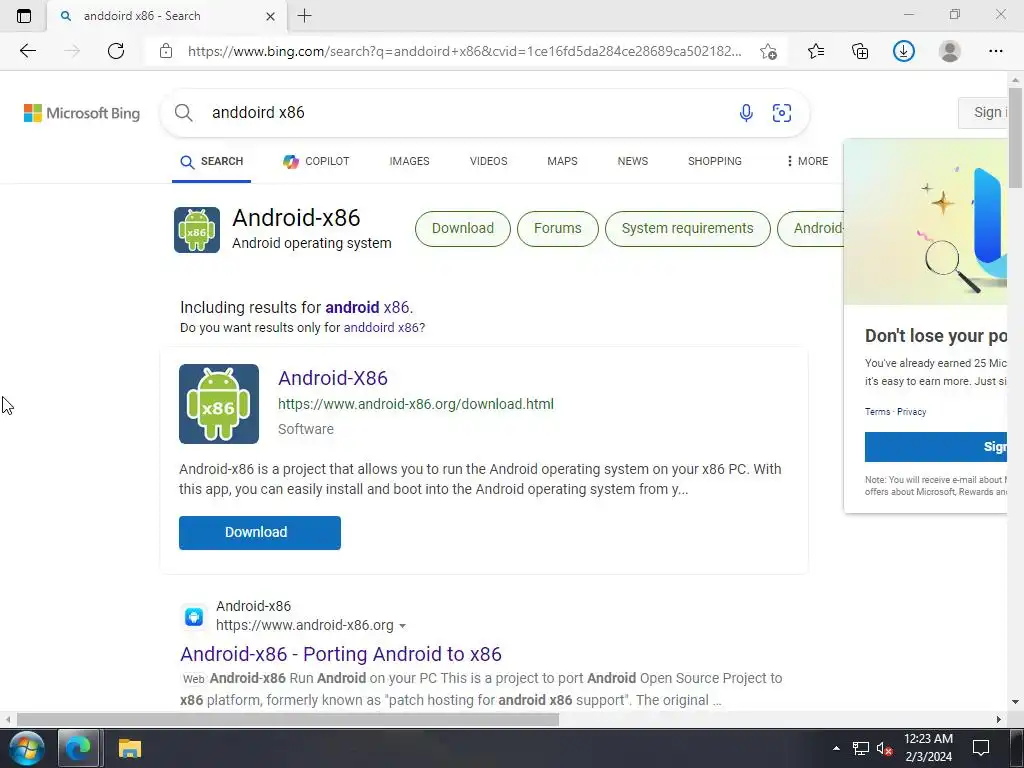Viewport: 1024px width, 768px height.
Task: Click the Sign in button at top right
Action: tap(984, 112)
